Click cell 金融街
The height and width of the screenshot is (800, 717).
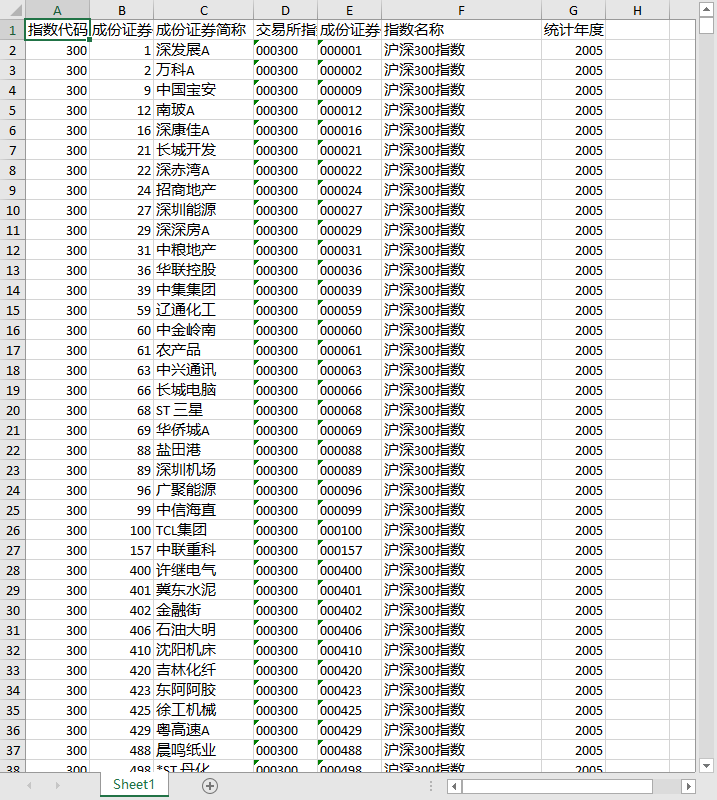[203, 610]
